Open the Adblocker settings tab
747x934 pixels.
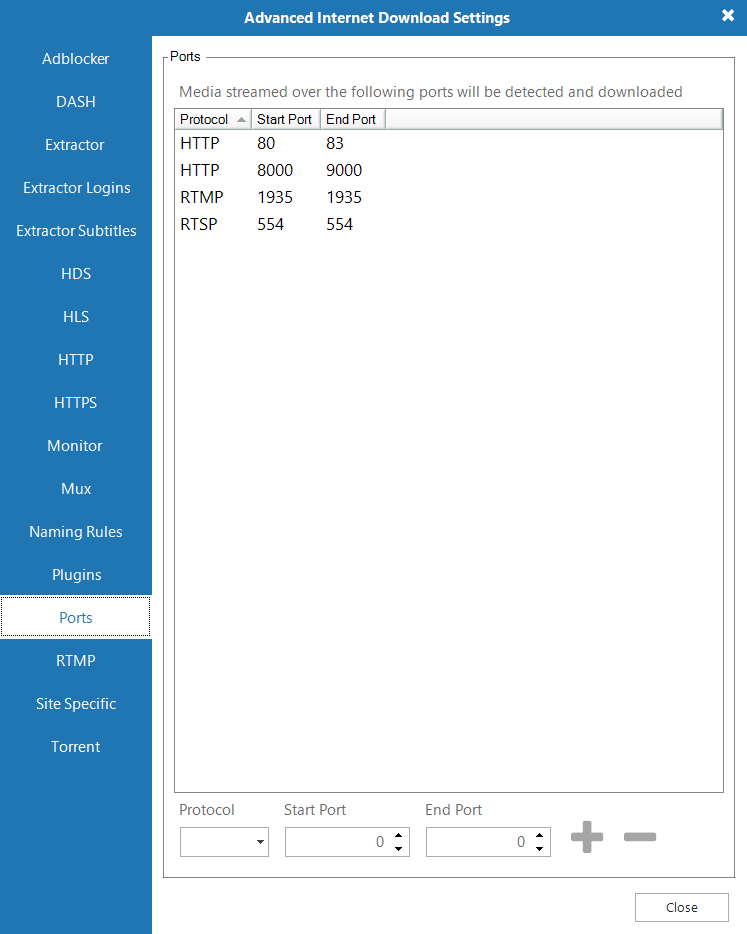pos(76,58)
